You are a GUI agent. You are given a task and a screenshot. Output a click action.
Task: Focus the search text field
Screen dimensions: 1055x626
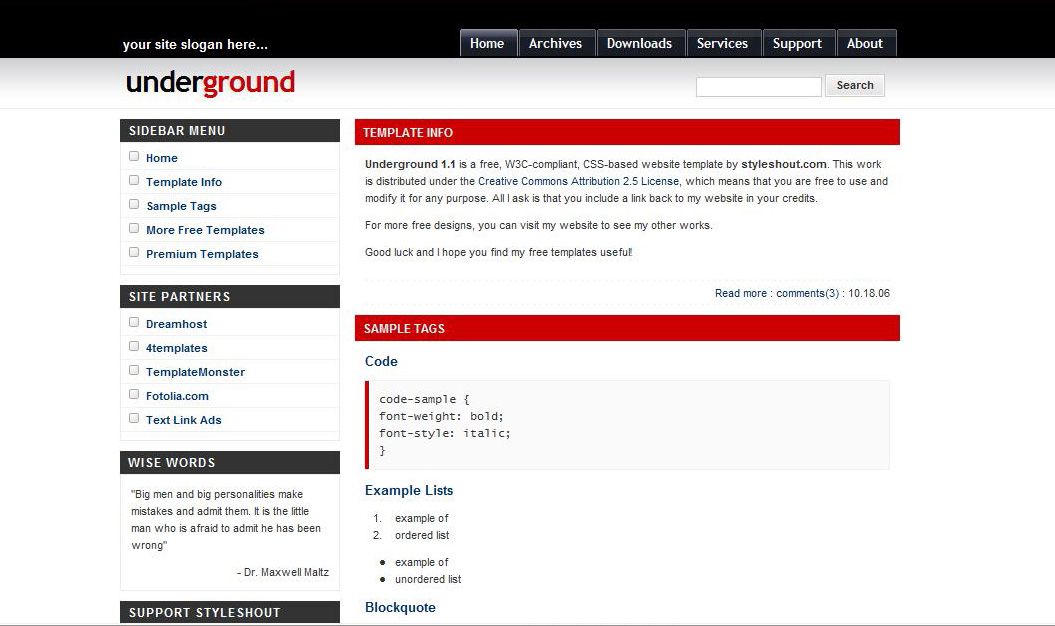point(758,87)
